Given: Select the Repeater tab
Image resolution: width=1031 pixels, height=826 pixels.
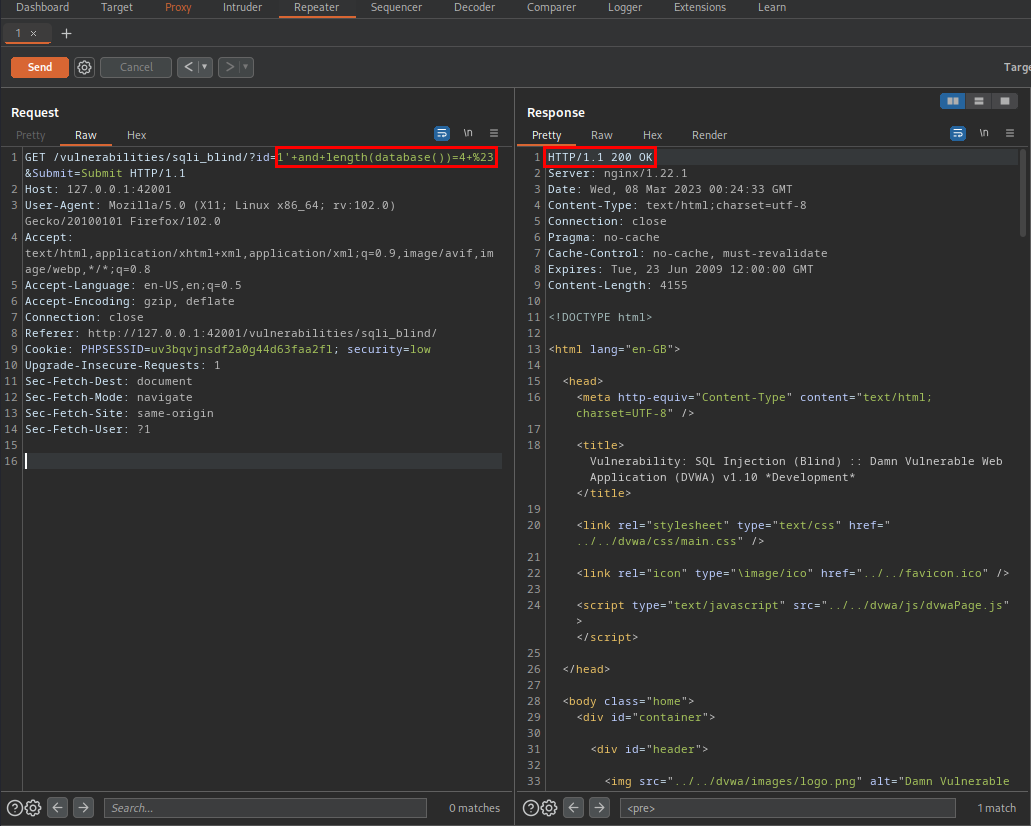Looking at the screenshot, I should click(316, 7).
